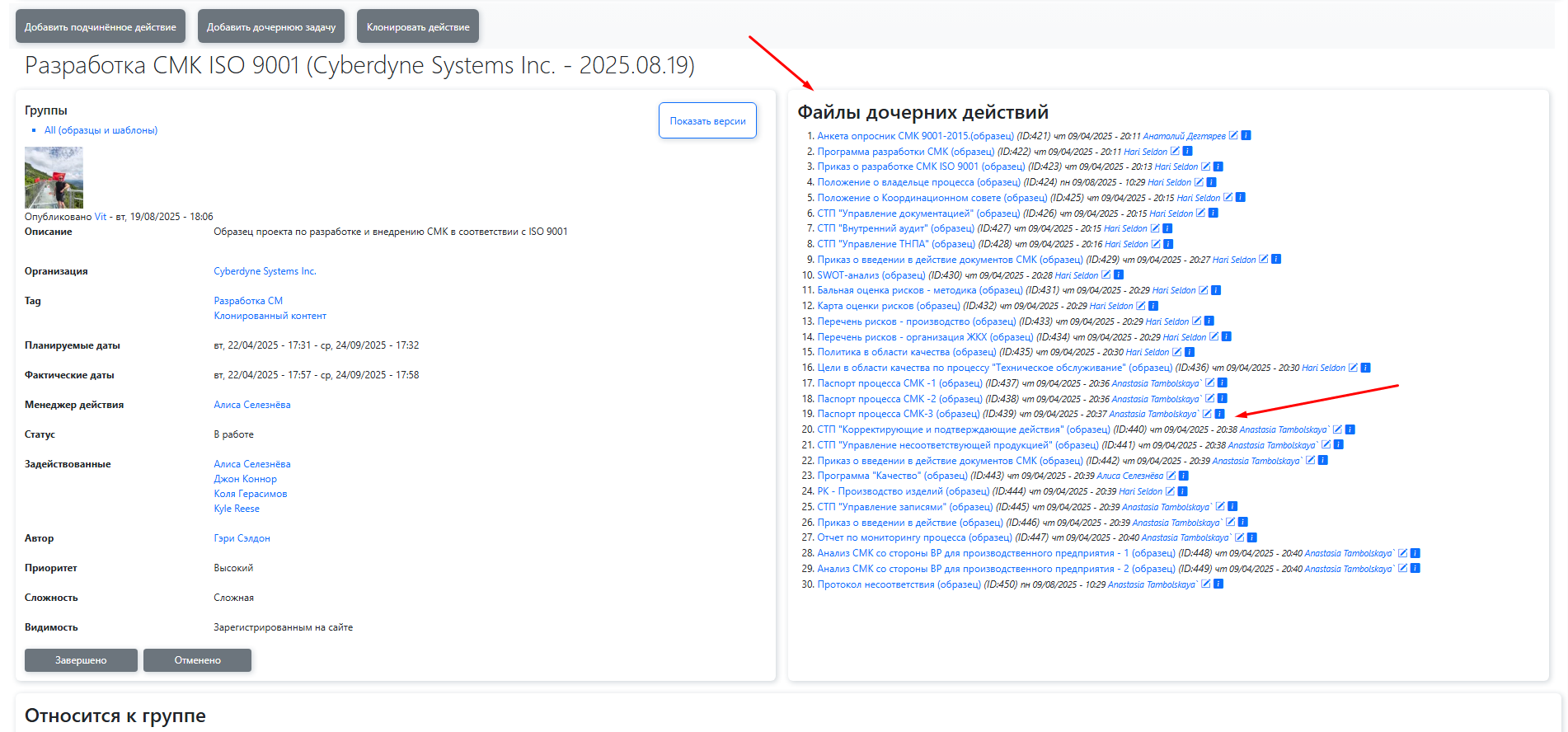Image resolution: width=1568 pixels, height=732 pixels.
Task: Edit "Политика в области качества" file
Action: (1176, 352)
